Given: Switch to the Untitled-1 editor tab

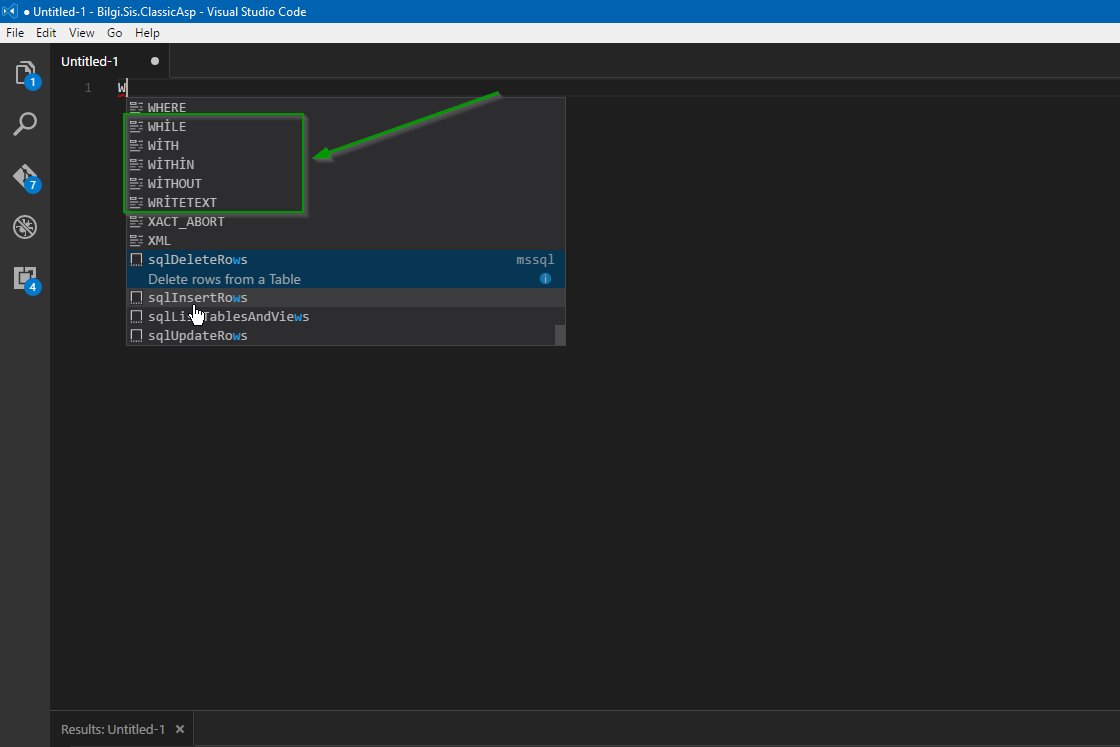Looking at the screenshot, I should coord(90,61).
